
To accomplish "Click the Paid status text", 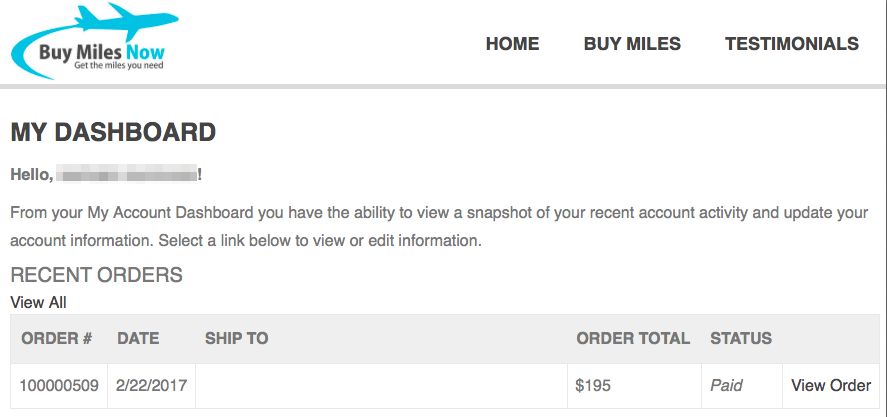I will pos(726,386).
